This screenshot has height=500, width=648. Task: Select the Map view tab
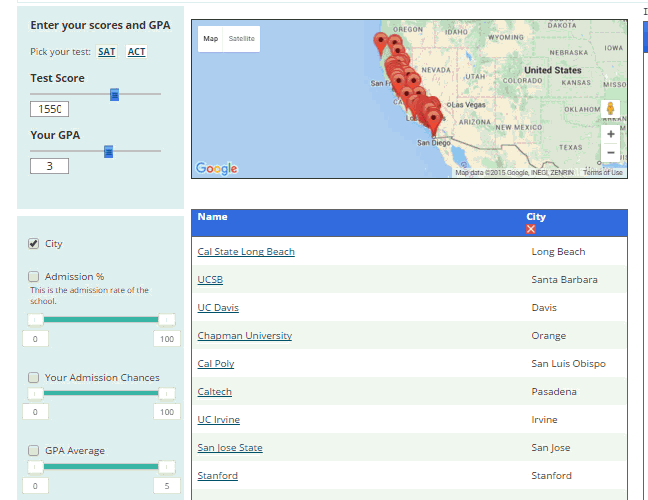(x=210, y=39)
